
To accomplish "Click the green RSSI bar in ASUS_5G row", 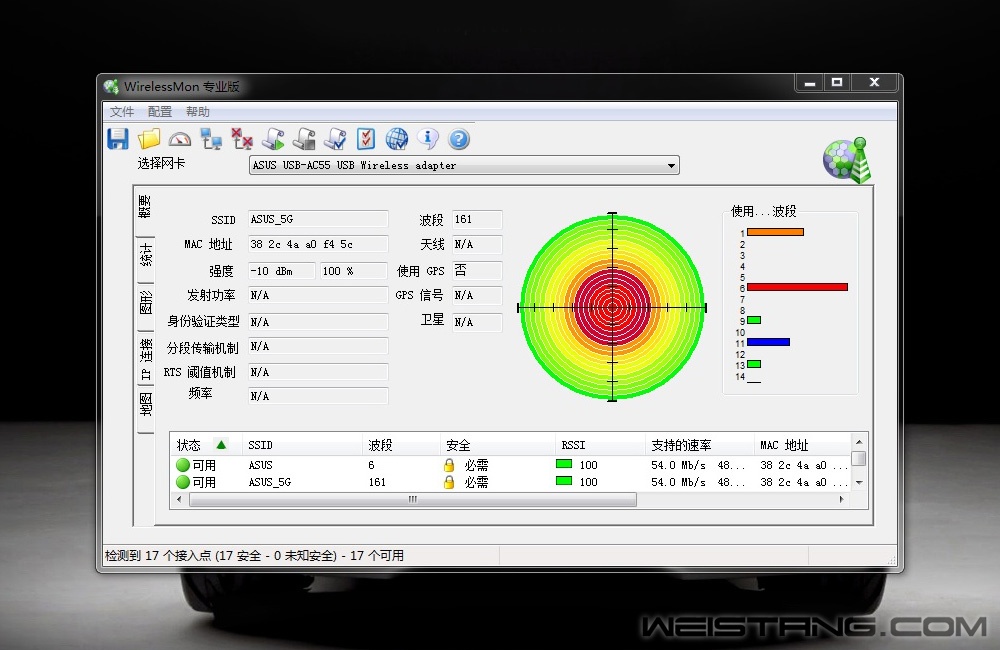I will [x=564, y=481].
